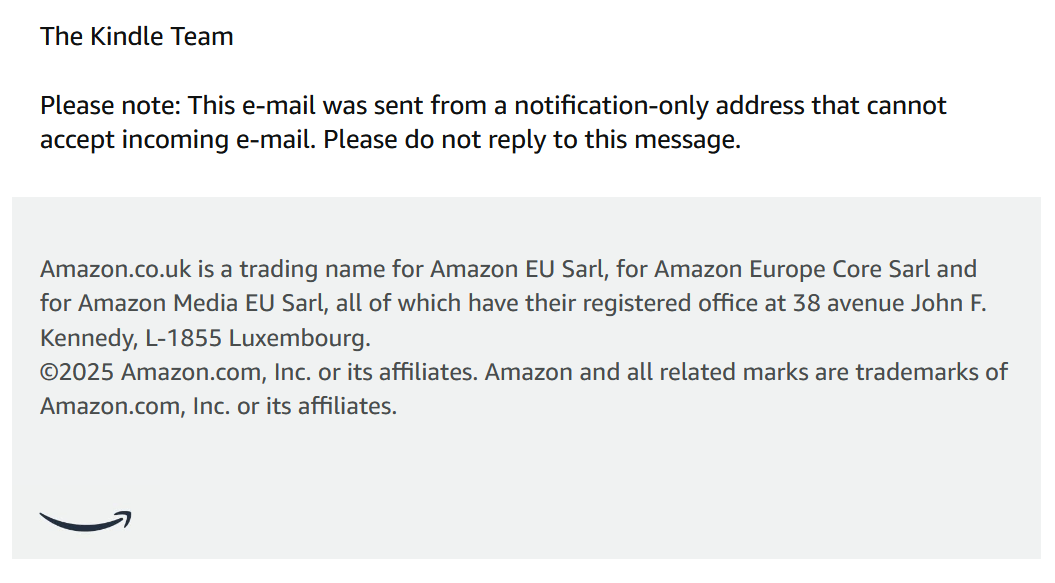
Task: Click the words "Please note:"
Action: [x=110, y=105]
